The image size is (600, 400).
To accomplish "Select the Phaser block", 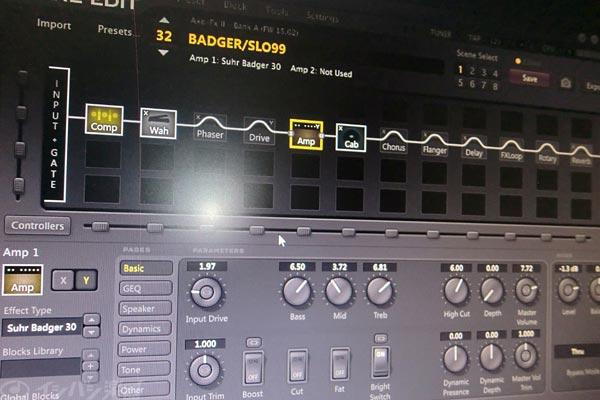I will (x=210, y=128).
